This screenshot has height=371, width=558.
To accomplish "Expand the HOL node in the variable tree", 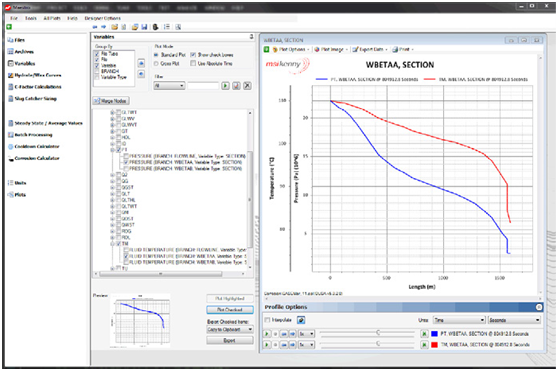I will point(112,137).
